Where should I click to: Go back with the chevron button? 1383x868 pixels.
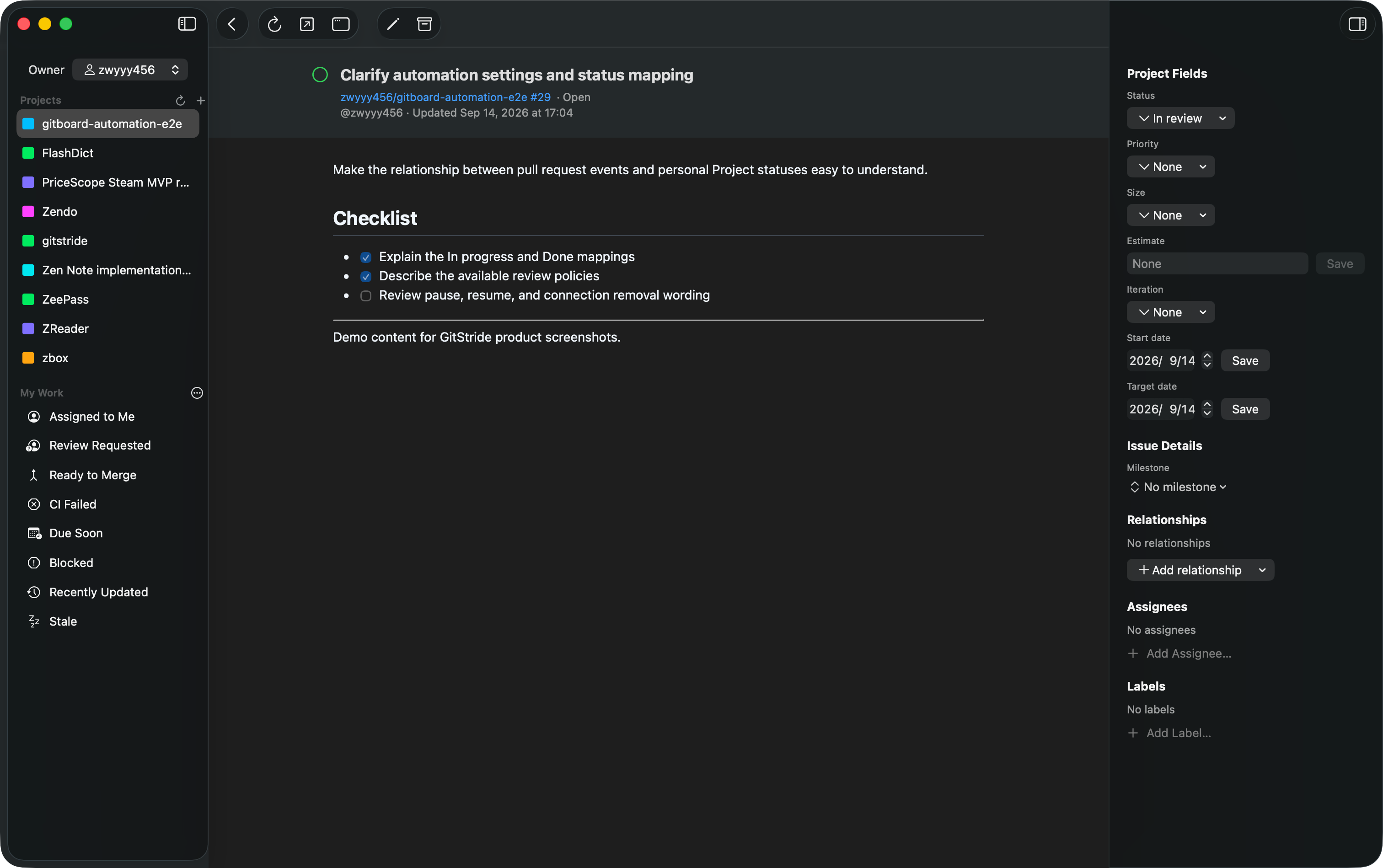(x=232, y=24)
